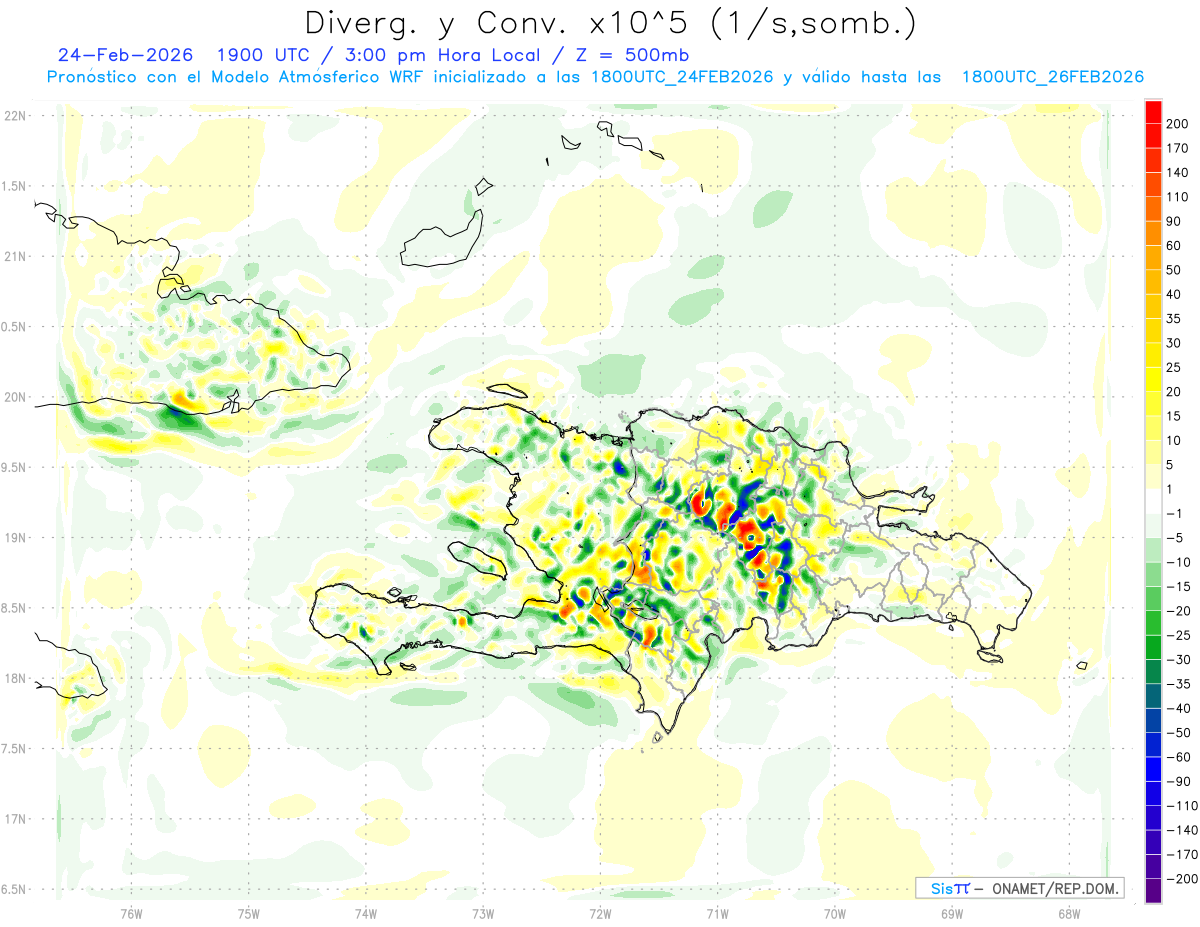The width and height of the screenshot is (1200, 927).
Task: Click the latitude label '22N'
Action: coord(14,116)
